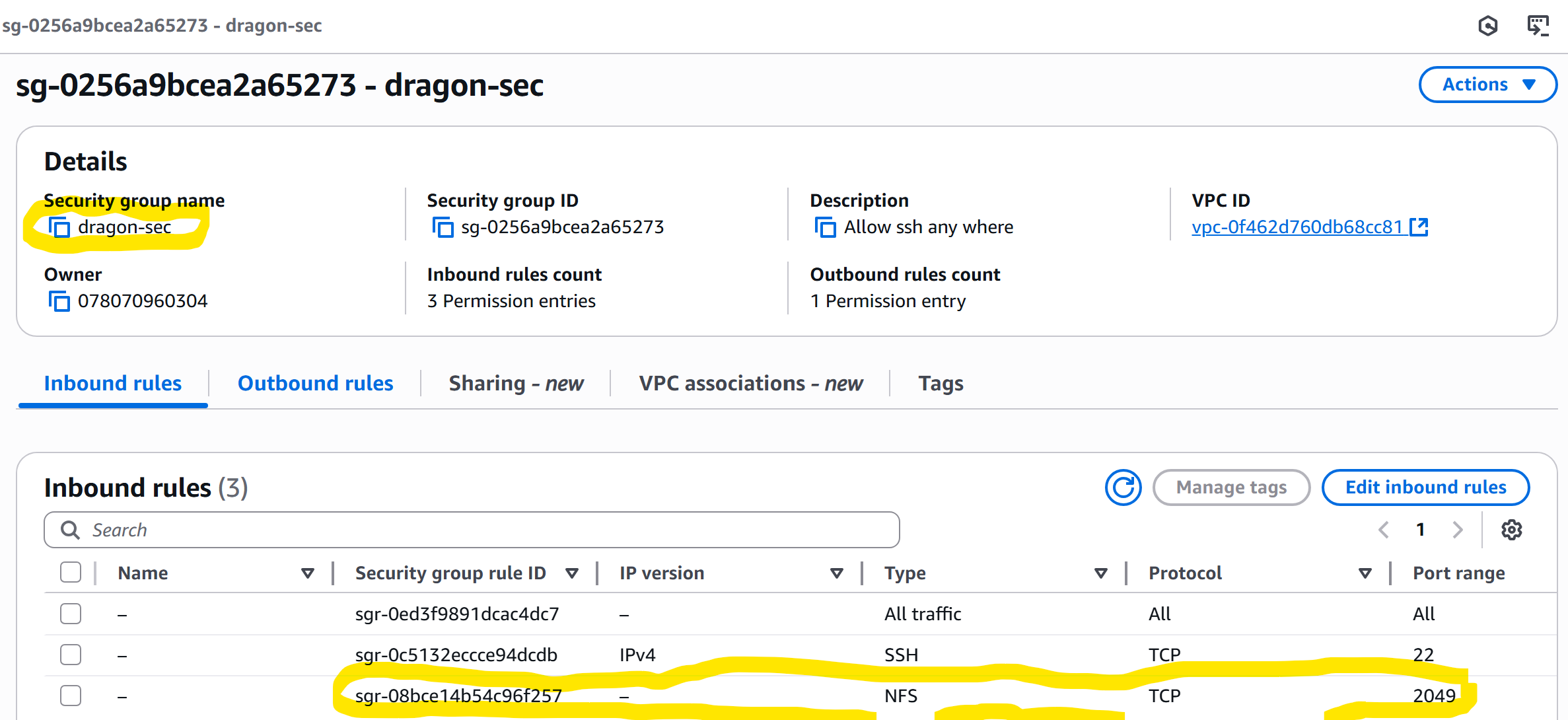
Task: Go to next page of rules
Action: click(1458, 530)
